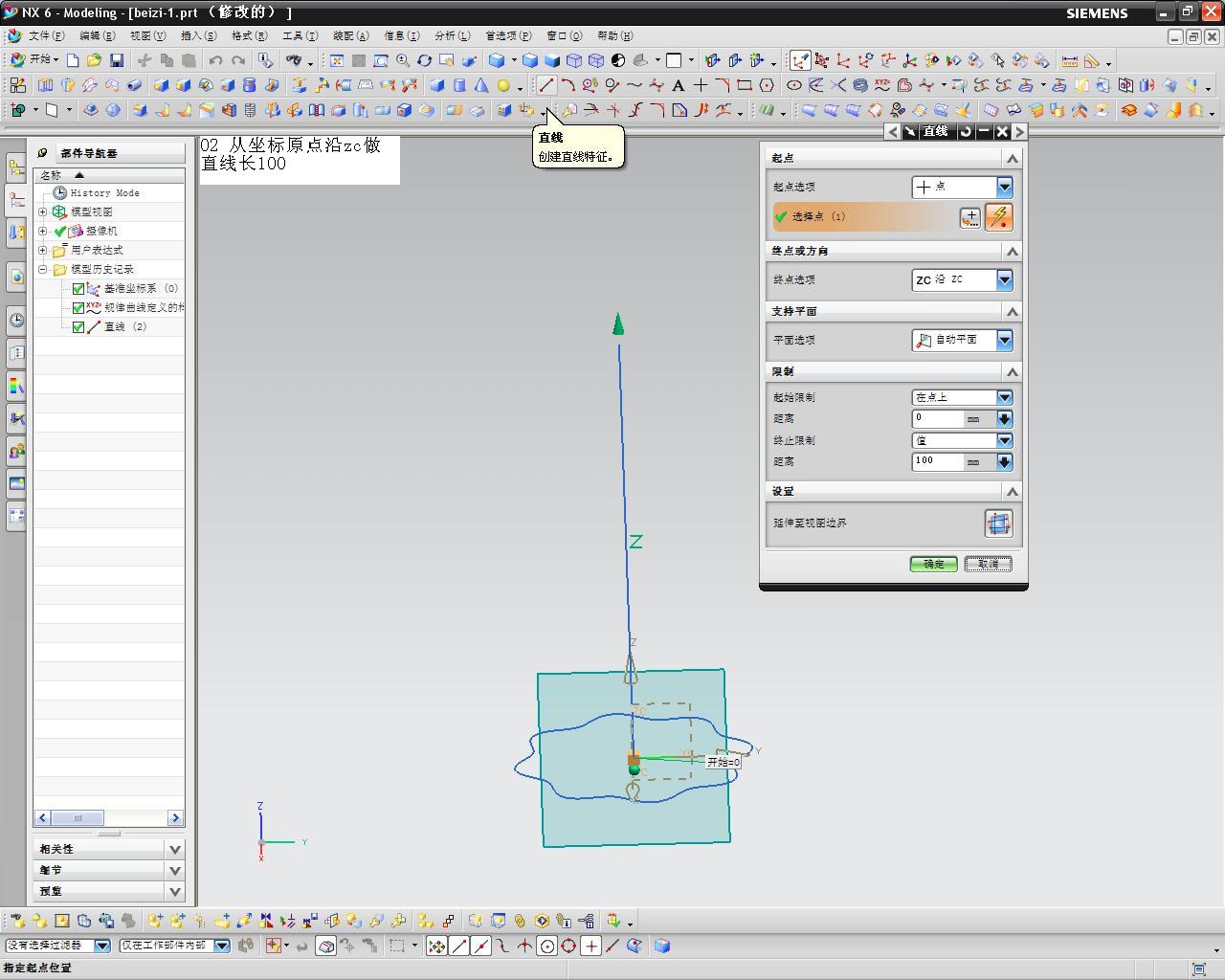The height and width of the screenshot is (980, 1225).
Task: Click the Cylinder primitive icon
Action: pos(459,85)
